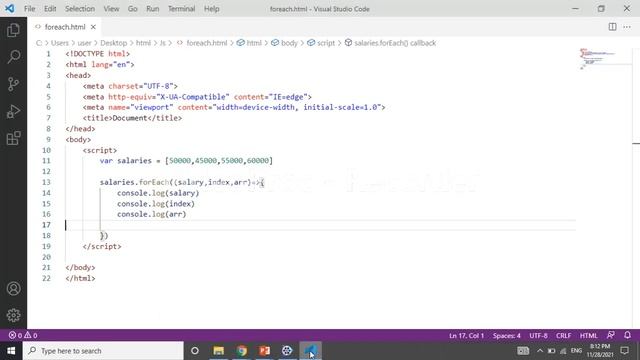Click the round wheel app taskbar icon

click(x=287, y=351)
